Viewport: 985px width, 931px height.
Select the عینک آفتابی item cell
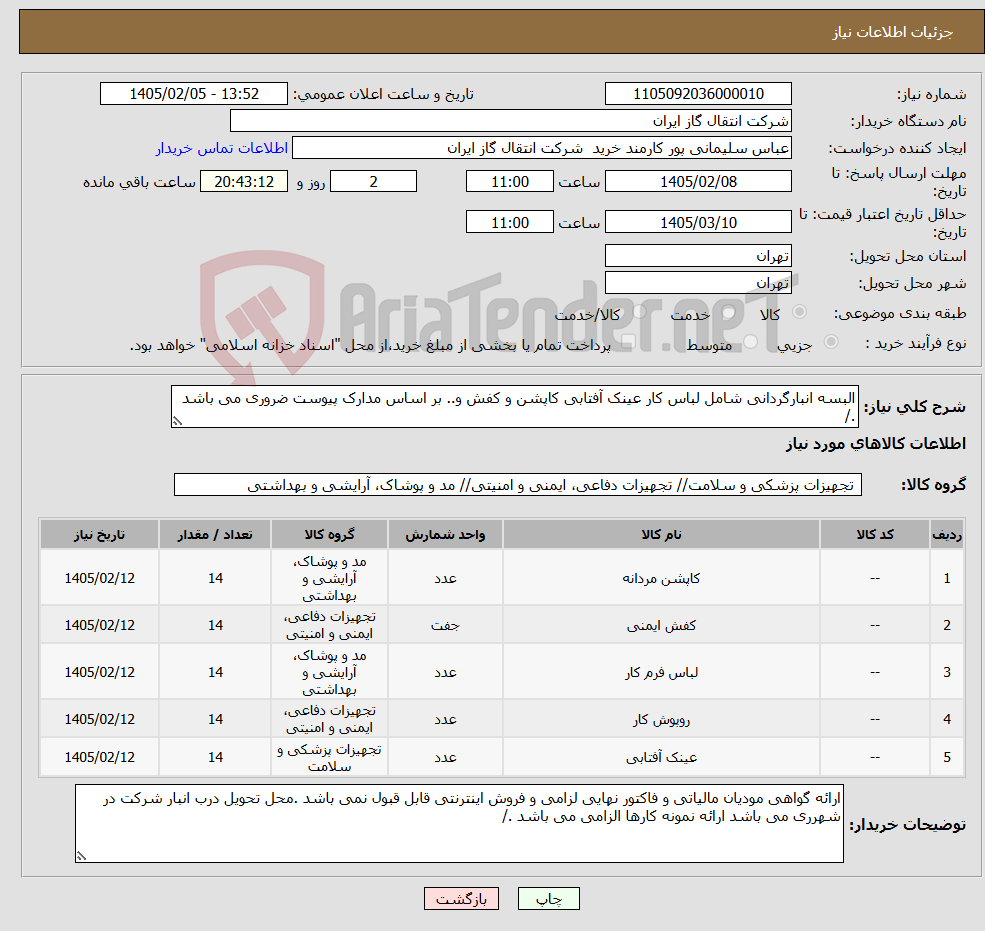[661, 757]
